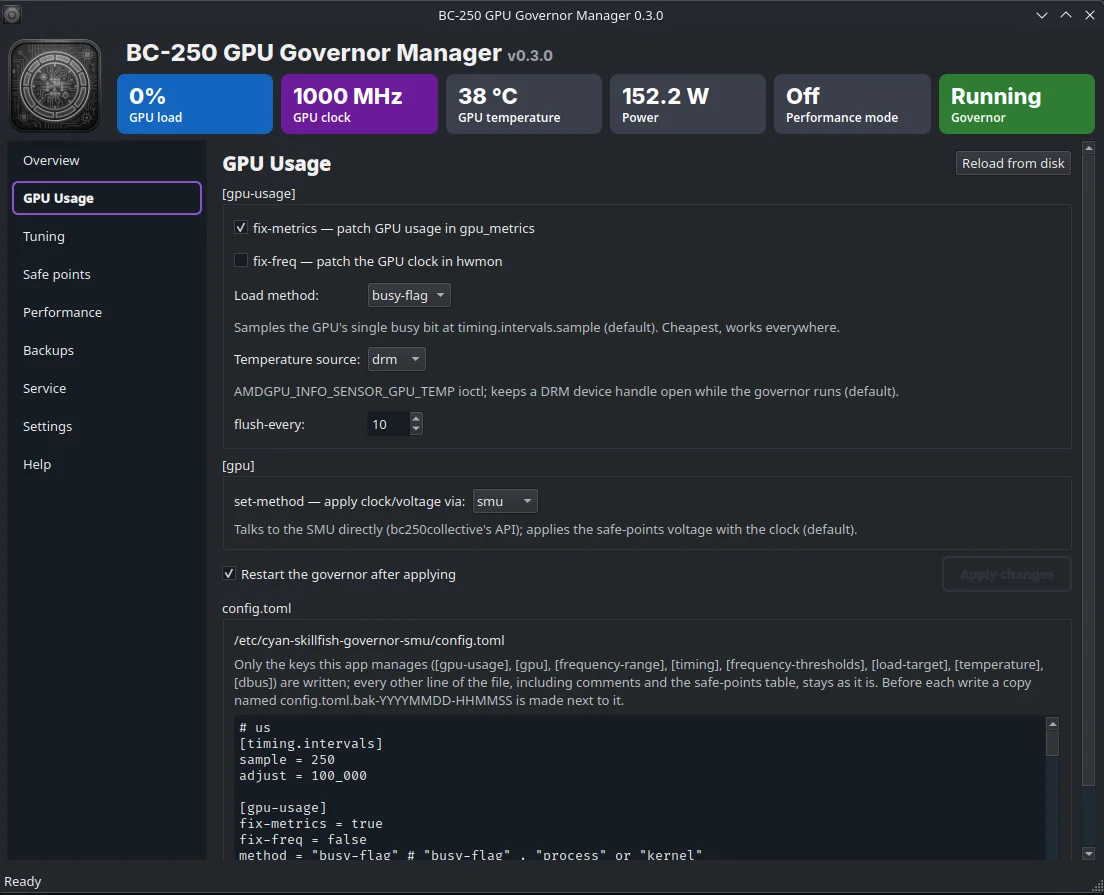The width and height of the screenshot is (1104, 895).
Task: Click the 38 °C GPU temperature tile
Action: [x=524, y=104]
